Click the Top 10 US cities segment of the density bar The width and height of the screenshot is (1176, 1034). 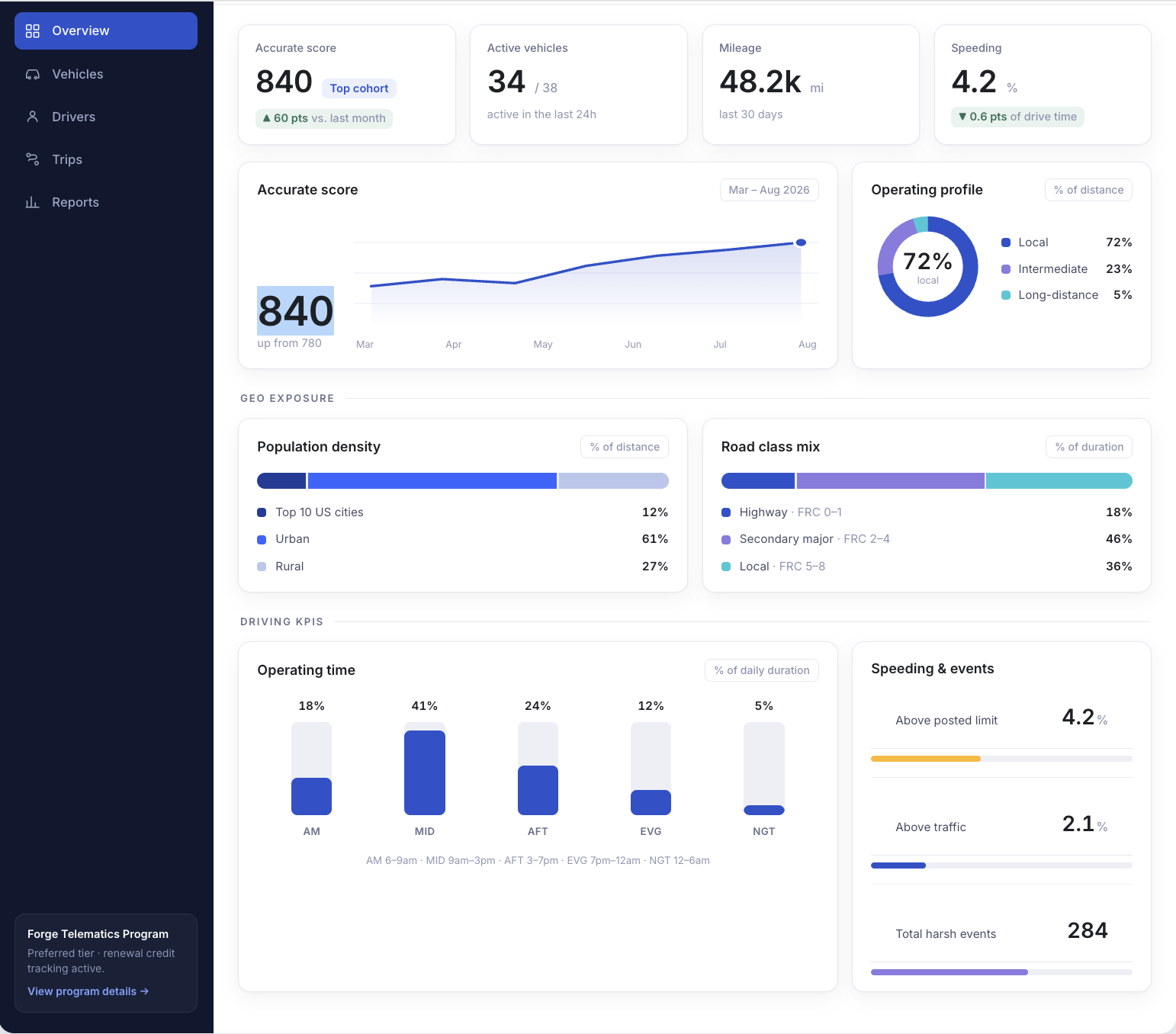281,480
